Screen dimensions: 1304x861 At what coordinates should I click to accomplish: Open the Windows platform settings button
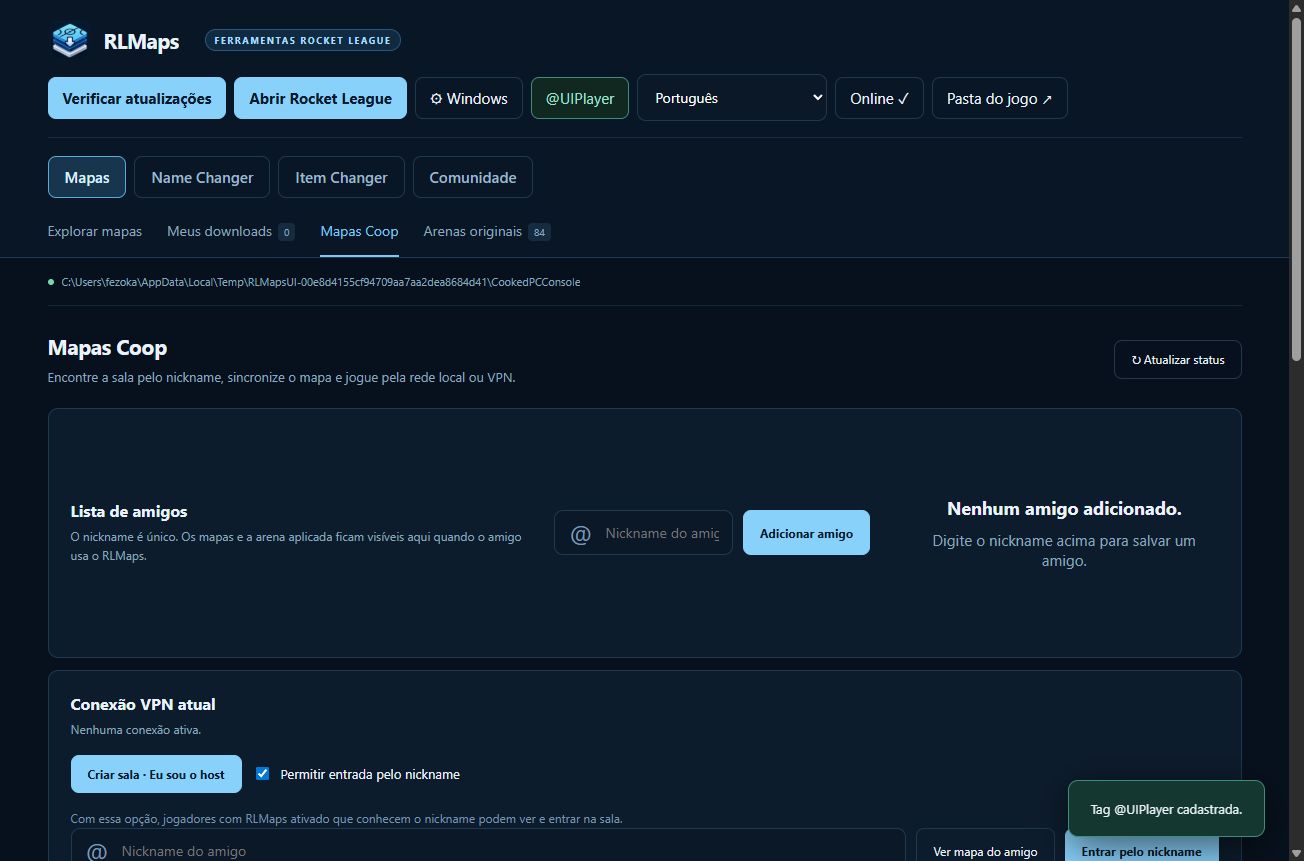[469, 98]
